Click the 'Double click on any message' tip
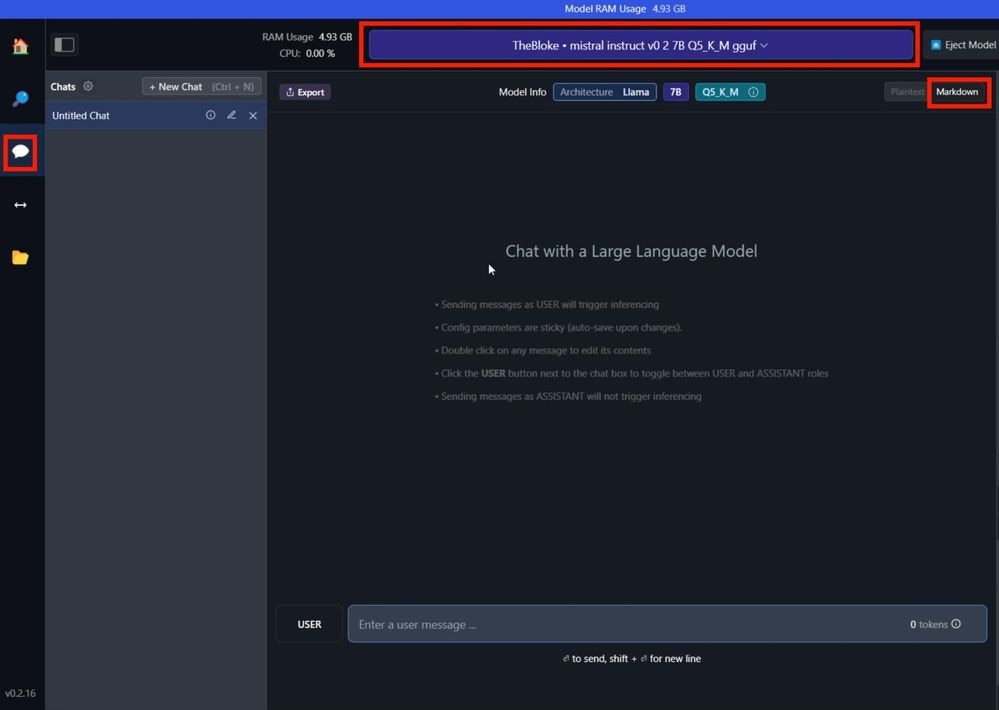The image size is (999, 710). click(x=543, y=351)
